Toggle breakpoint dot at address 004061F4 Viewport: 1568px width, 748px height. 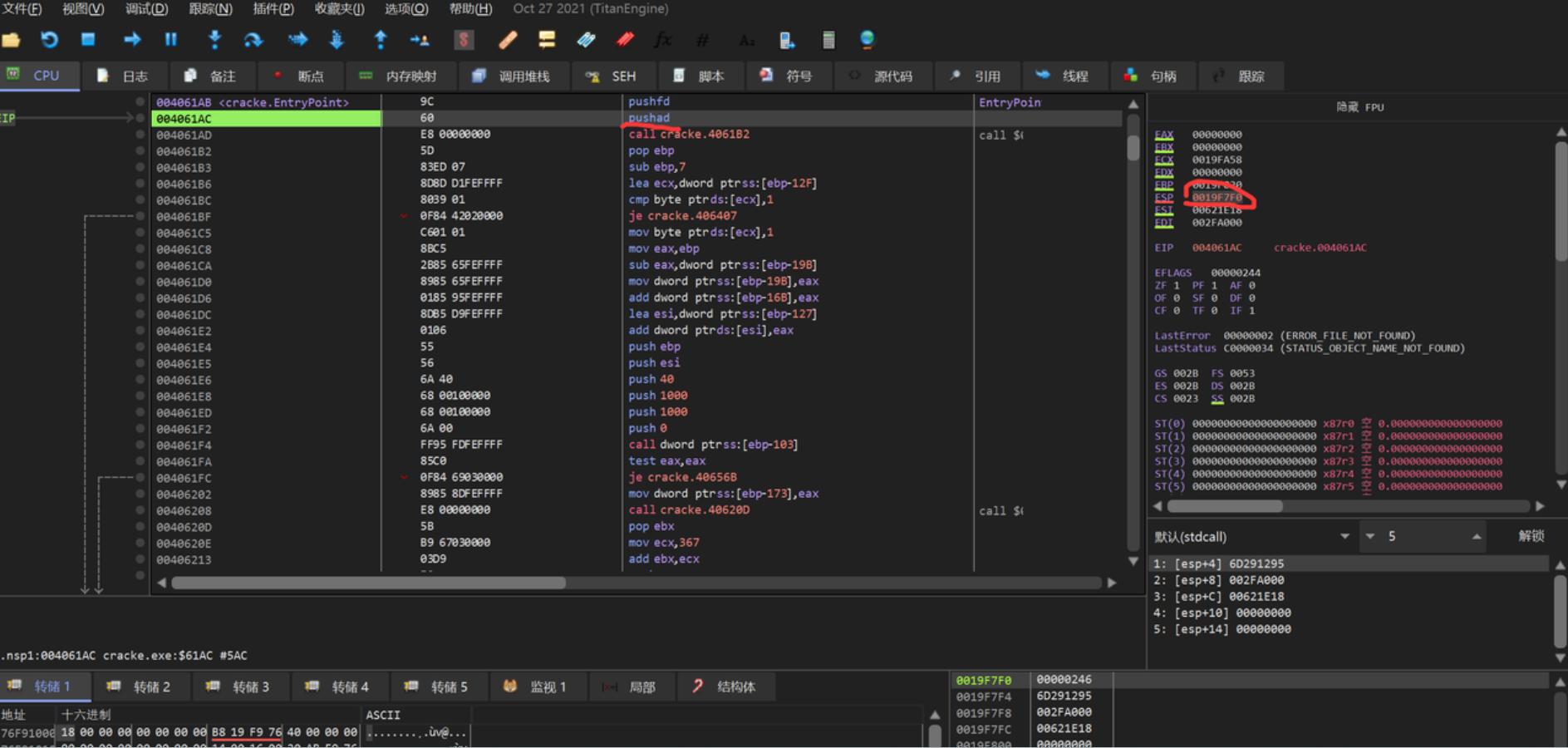(140, 445)
